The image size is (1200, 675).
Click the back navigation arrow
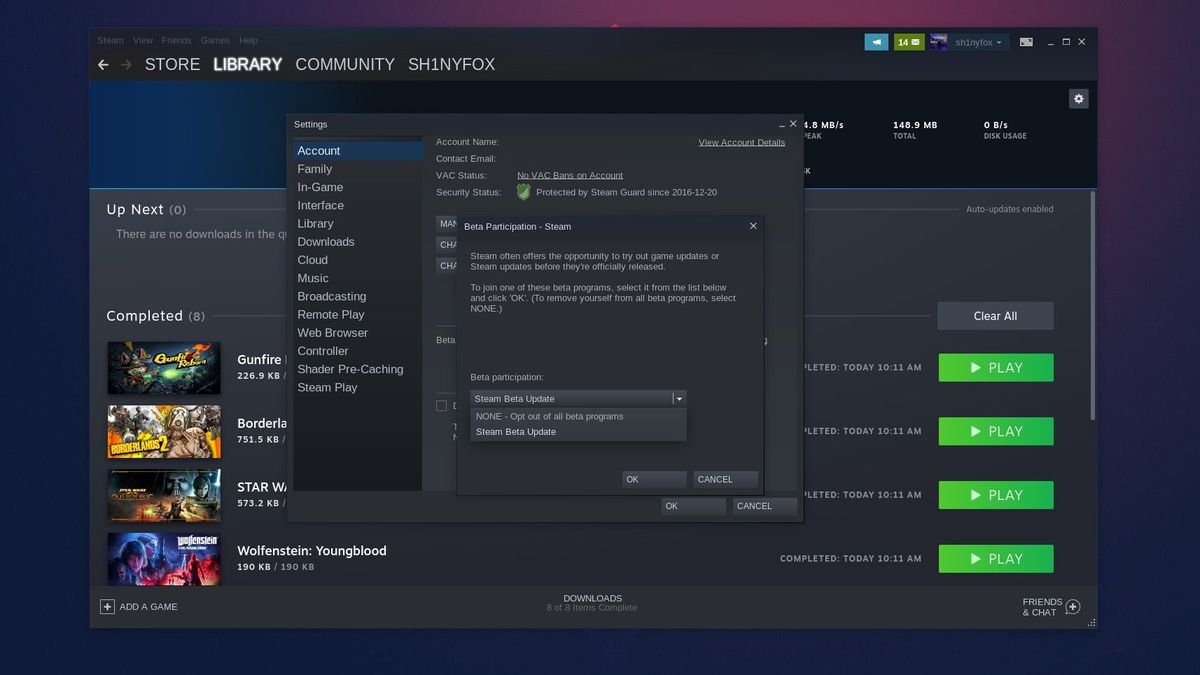click(x=103, y=64)
